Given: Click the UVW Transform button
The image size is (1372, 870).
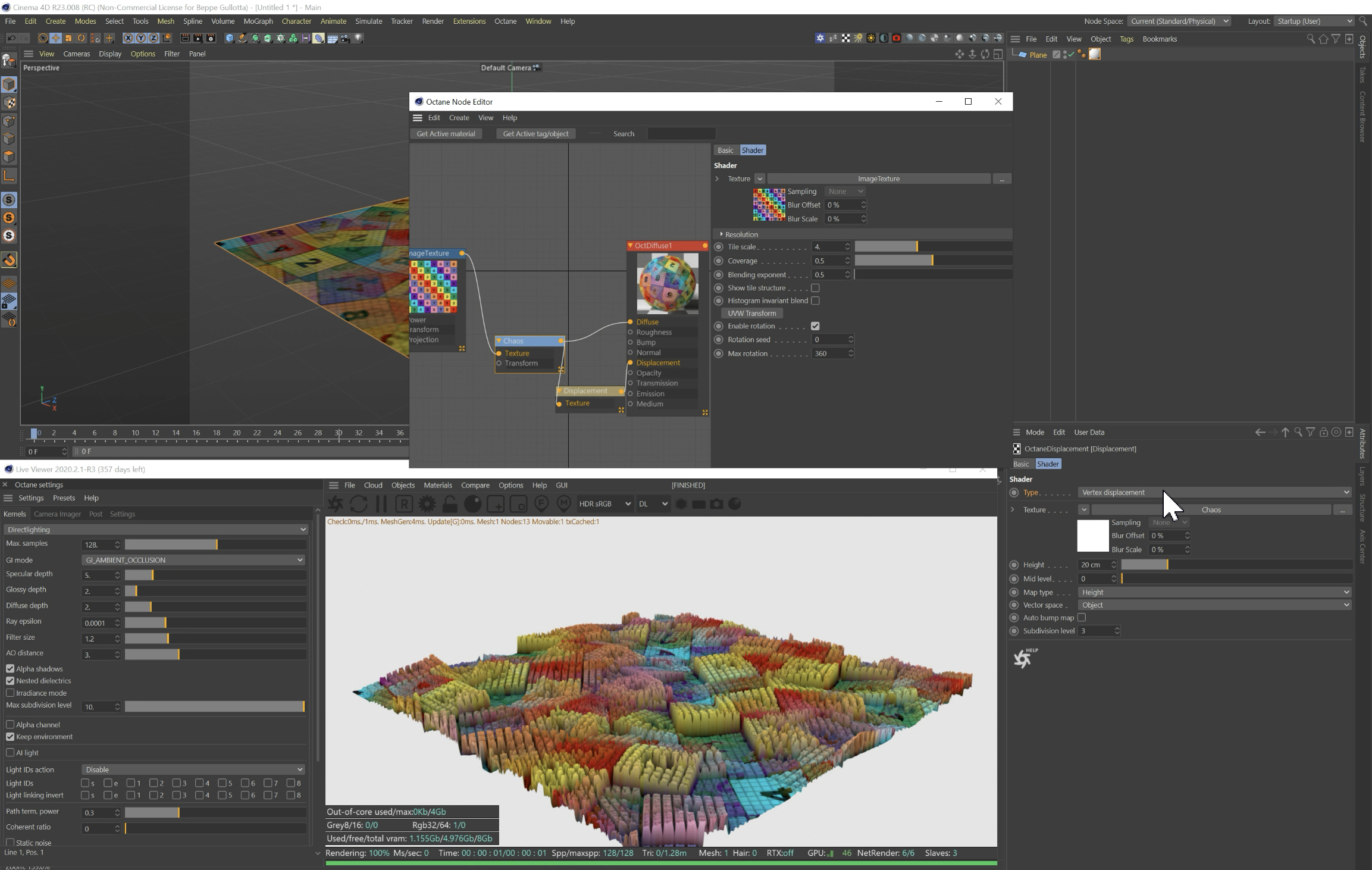Looking at the screenshot, I should tap(751, 314).
